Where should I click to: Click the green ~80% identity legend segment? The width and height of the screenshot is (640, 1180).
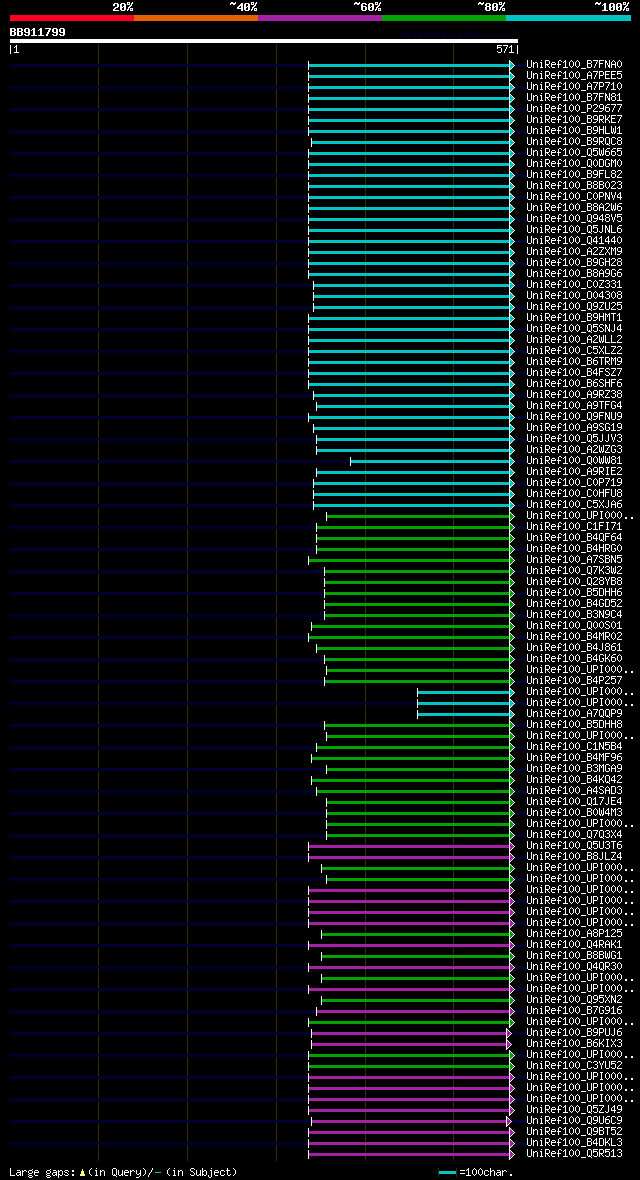click(444, 17)
